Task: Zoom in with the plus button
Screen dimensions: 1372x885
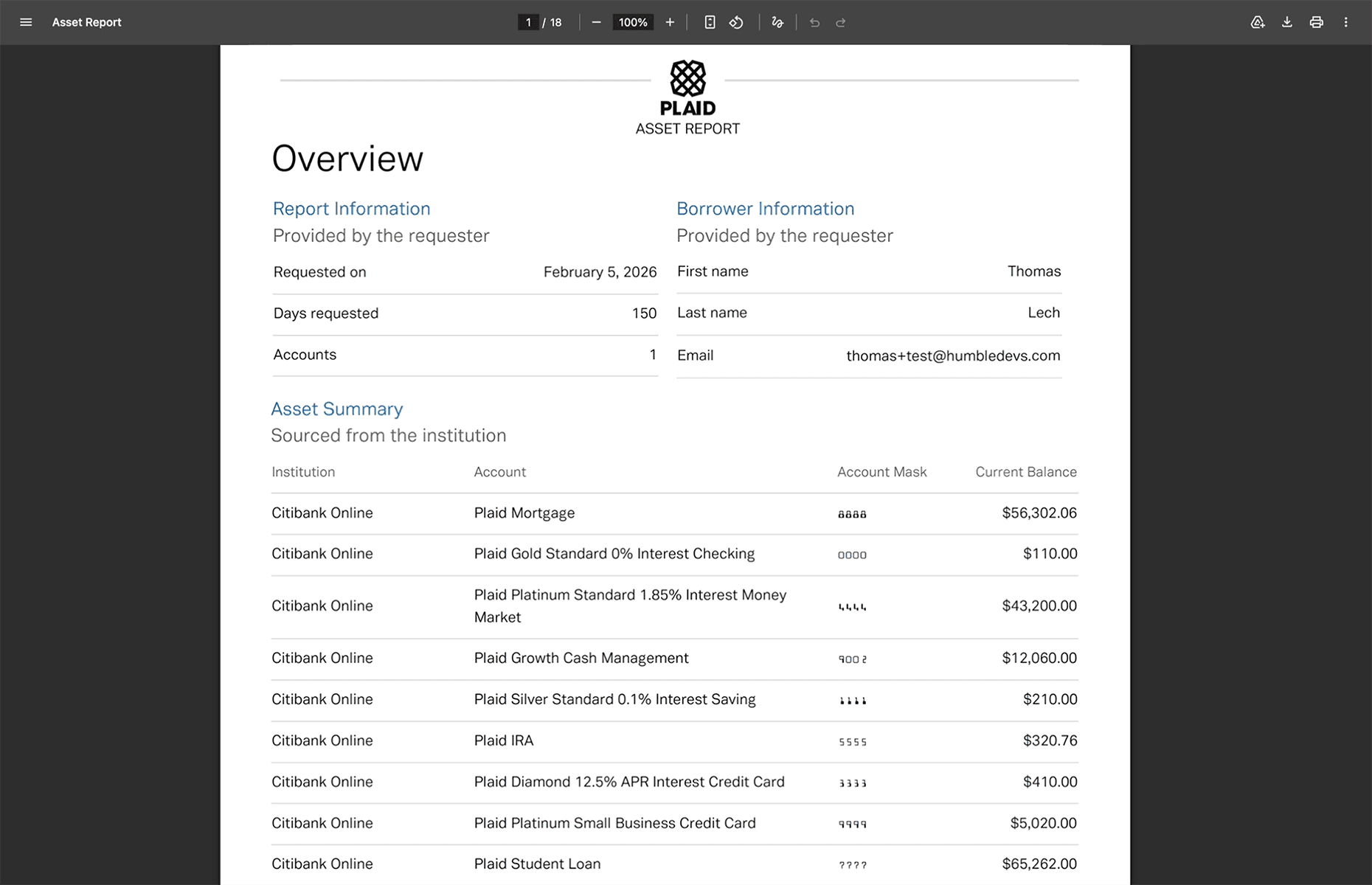Action: pyautogui.click(x=670, y=22)
